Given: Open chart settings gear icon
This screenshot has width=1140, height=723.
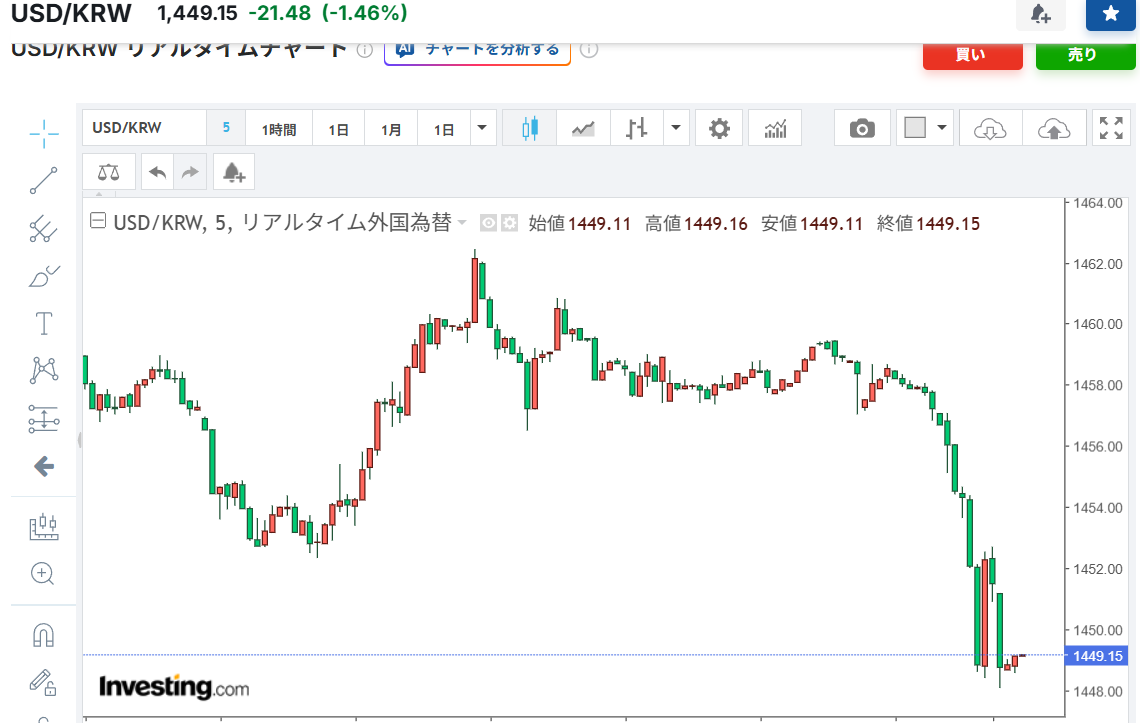Looking at the screenshot, I should [719, 128].
